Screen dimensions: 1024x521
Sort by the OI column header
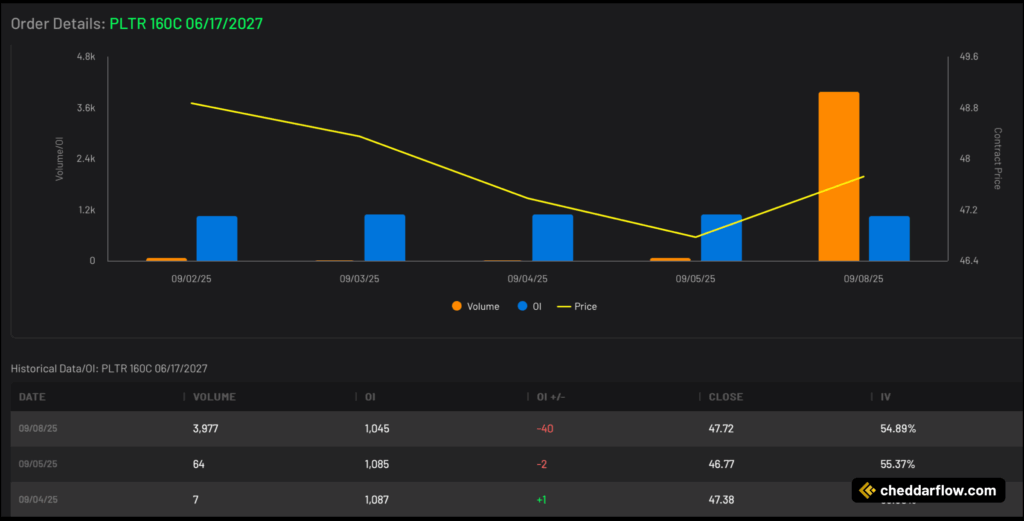[370, 397]
